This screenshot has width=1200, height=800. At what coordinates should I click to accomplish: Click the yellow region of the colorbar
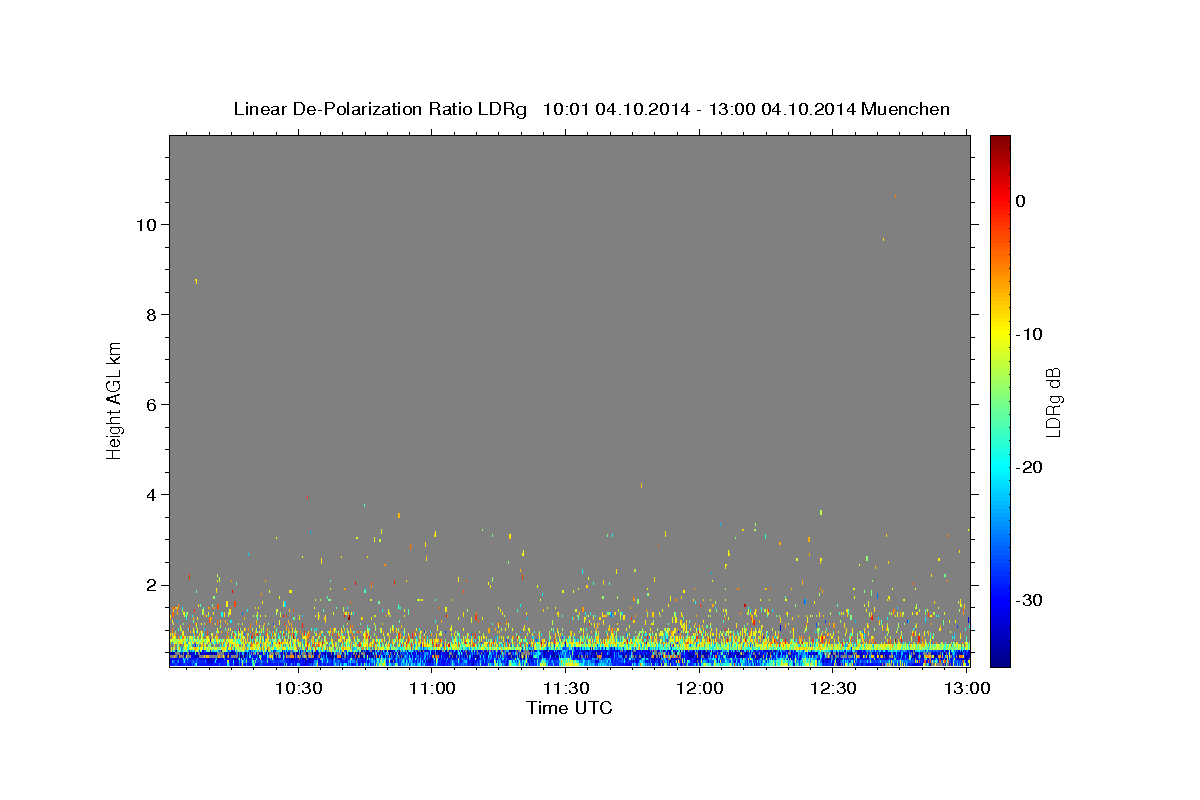click(x=1000, y=330)
